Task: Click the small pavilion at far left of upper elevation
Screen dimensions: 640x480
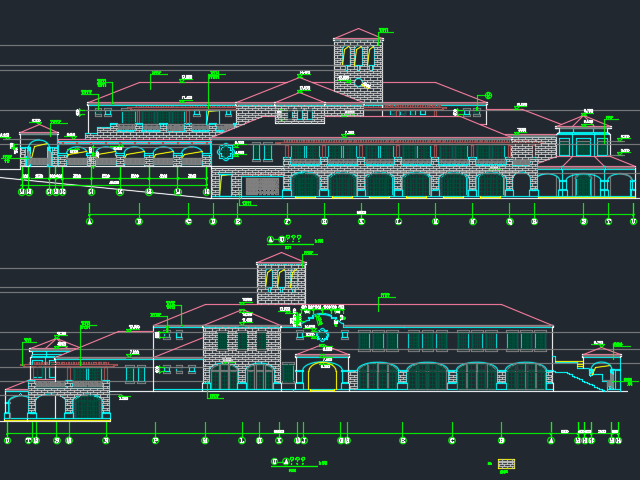Action: pos(38,147)
